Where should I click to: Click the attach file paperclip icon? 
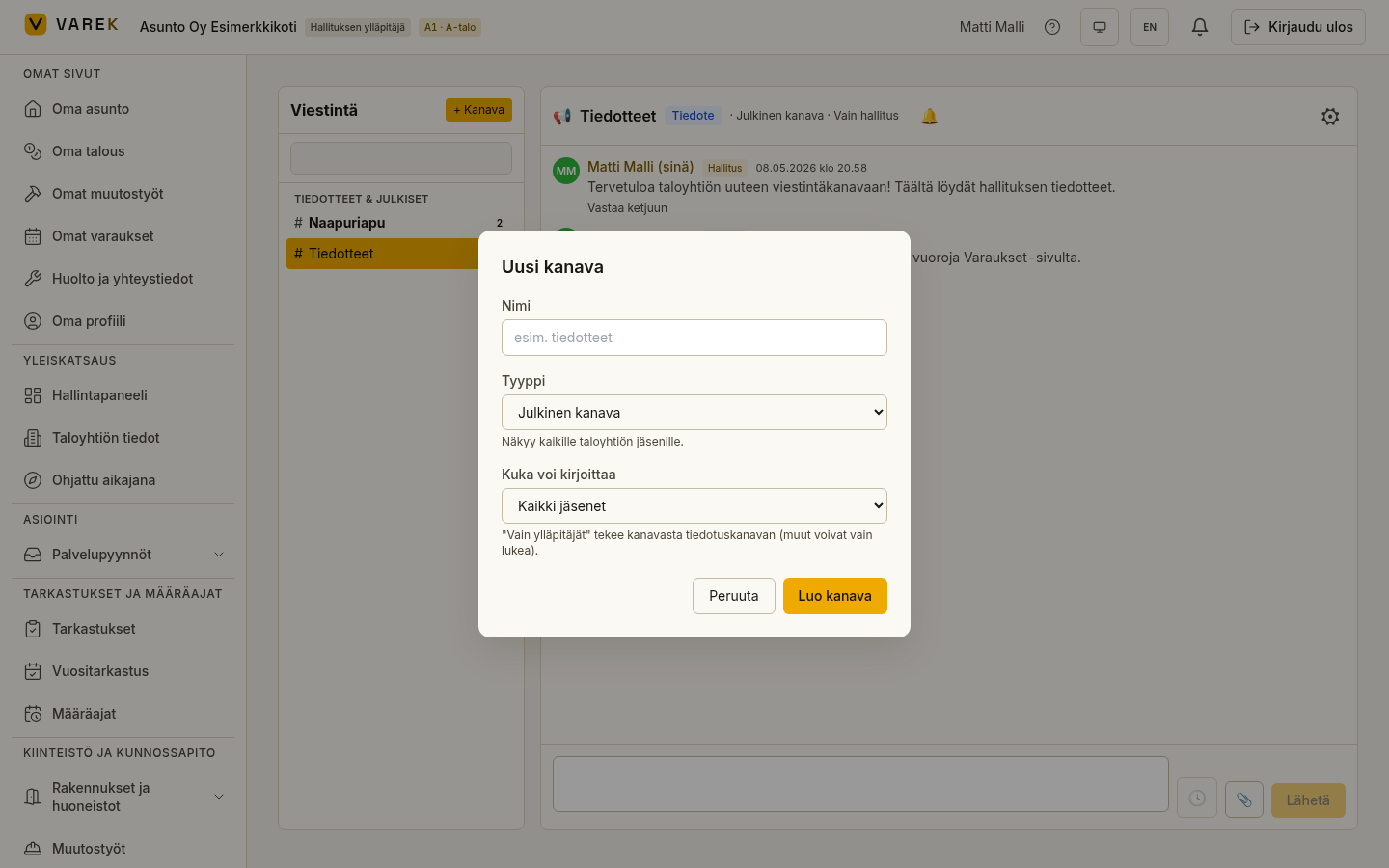pos(1244,799)
